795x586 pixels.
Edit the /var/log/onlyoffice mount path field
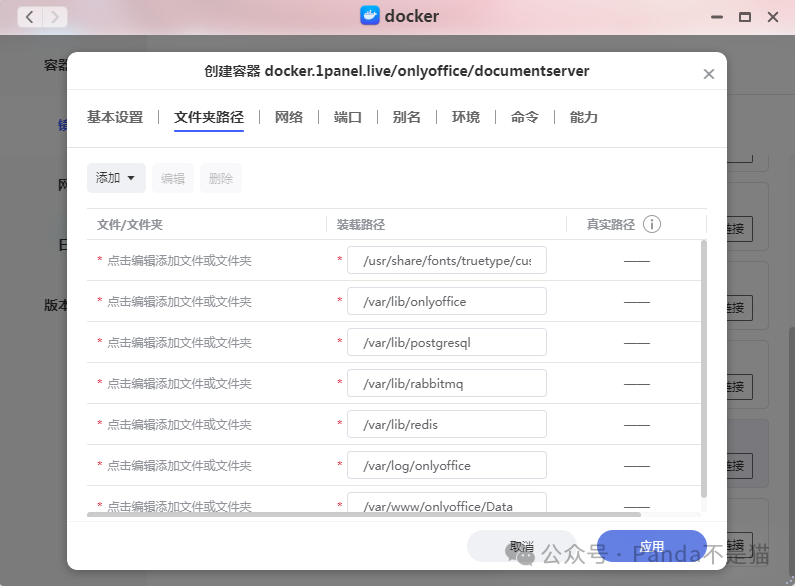coord(447,465)
